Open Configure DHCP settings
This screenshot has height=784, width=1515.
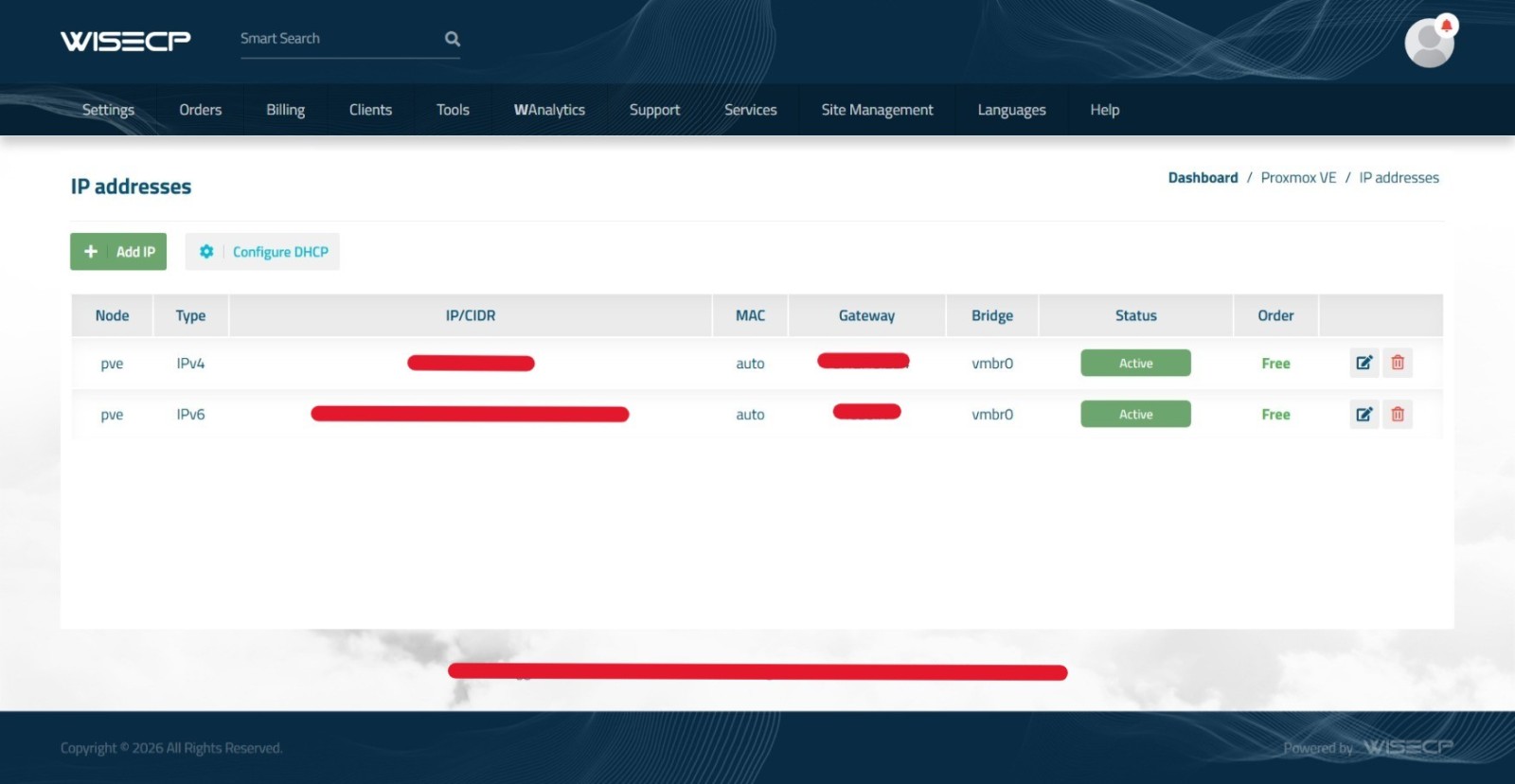tap(262, 252)
